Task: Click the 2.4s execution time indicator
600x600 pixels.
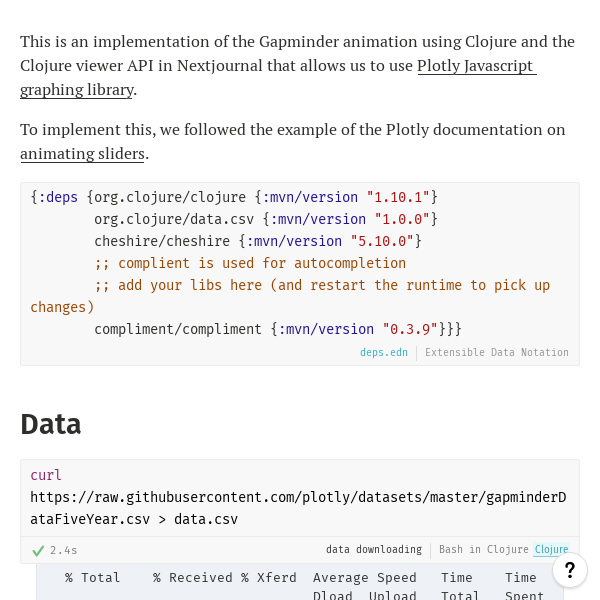Action: (64, 550)
